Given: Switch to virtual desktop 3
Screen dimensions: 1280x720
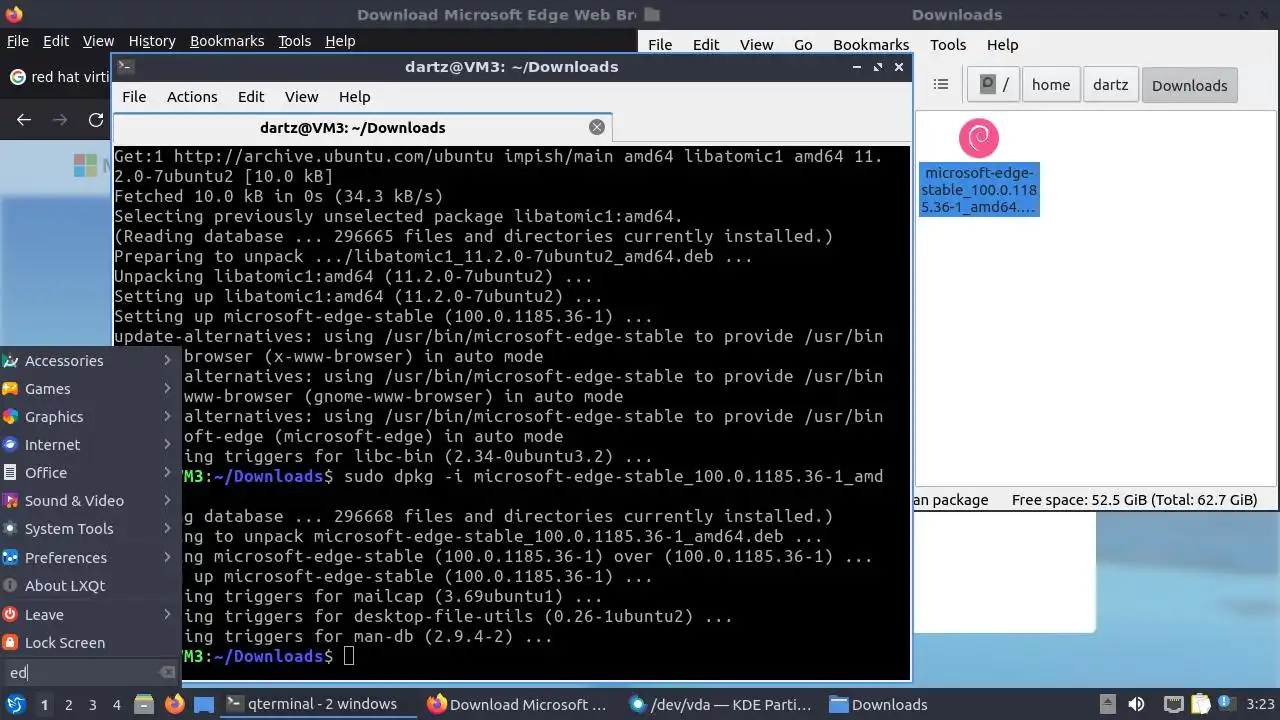Looking at the screenshot, I should (x=92, y=704).
